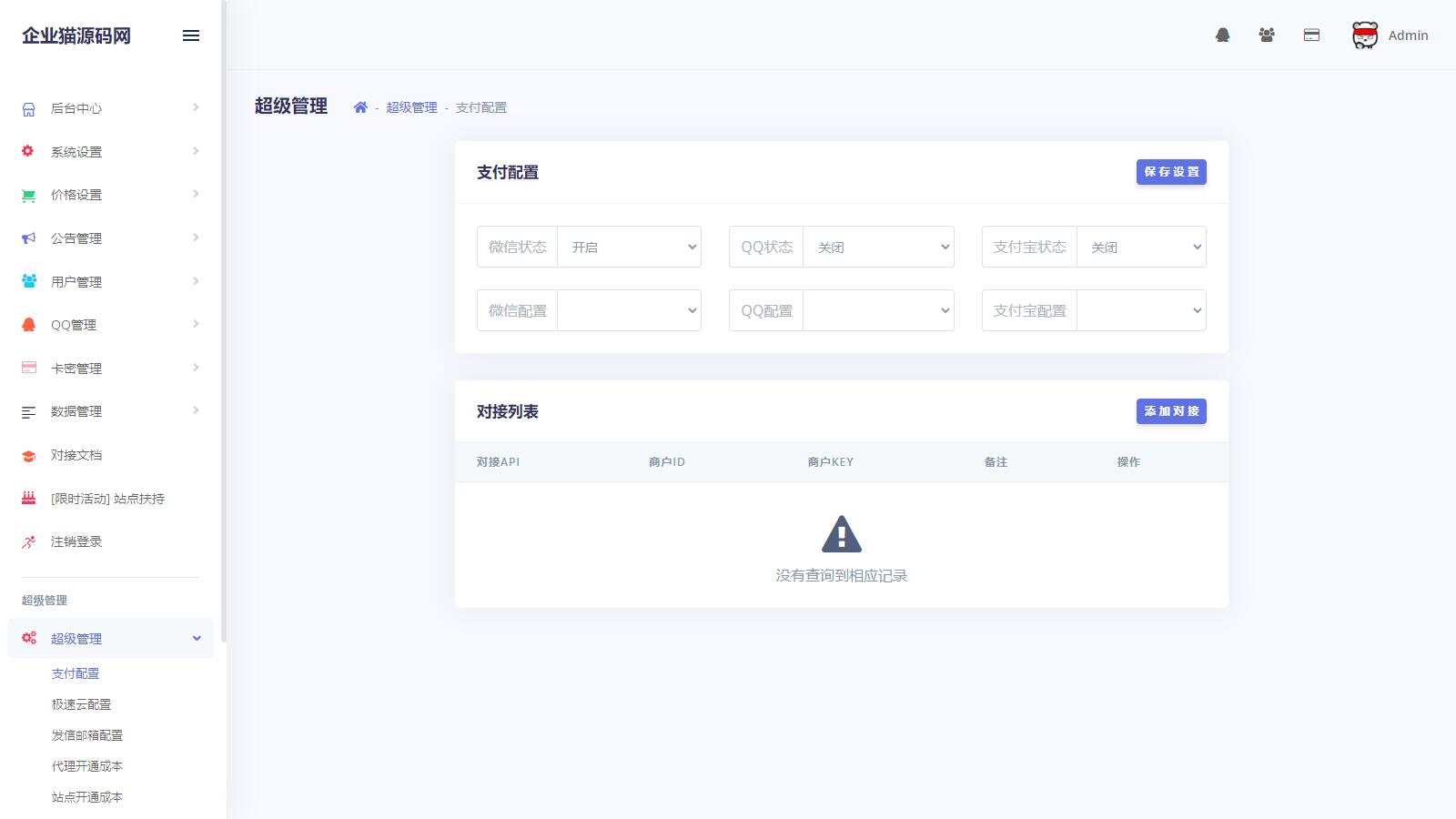This screenshot has height=819, width=1456.
Task: Expand QQ管理 submenu chevron
Action: point(196,324)
